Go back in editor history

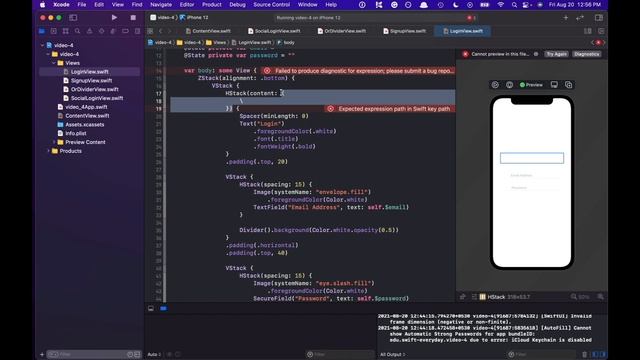pos(161,31)
